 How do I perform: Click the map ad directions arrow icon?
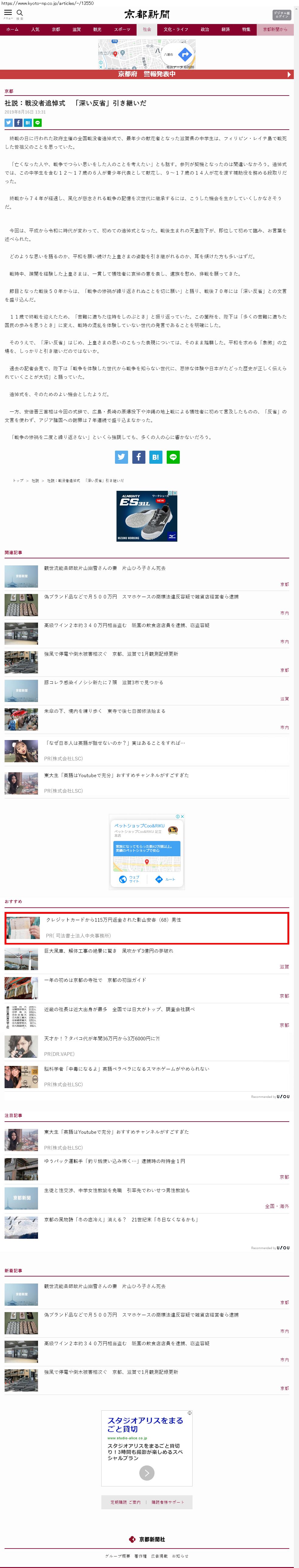pyautogui.click(x=185, y=55)
